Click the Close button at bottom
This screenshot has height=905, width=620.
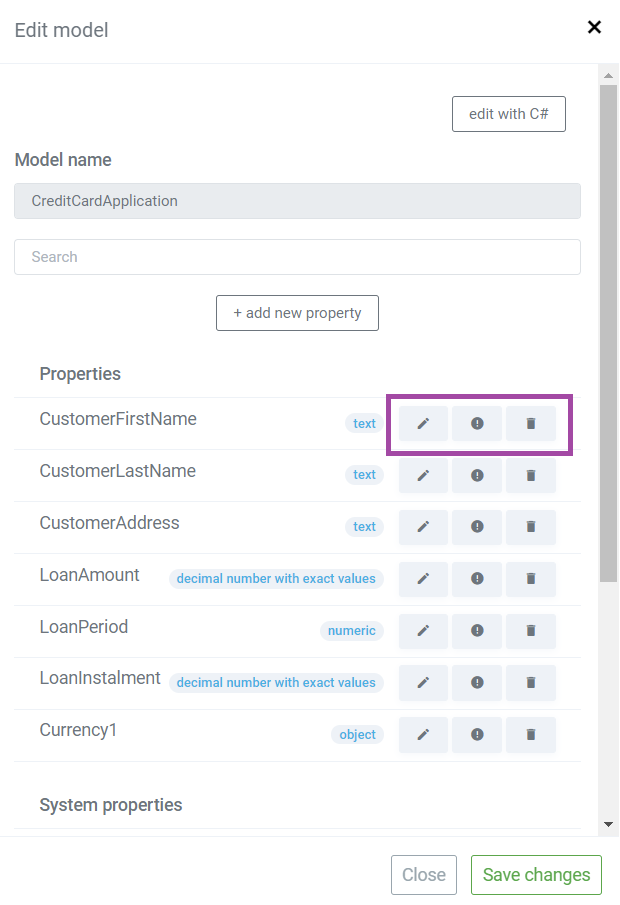click(x=424, y=875)
